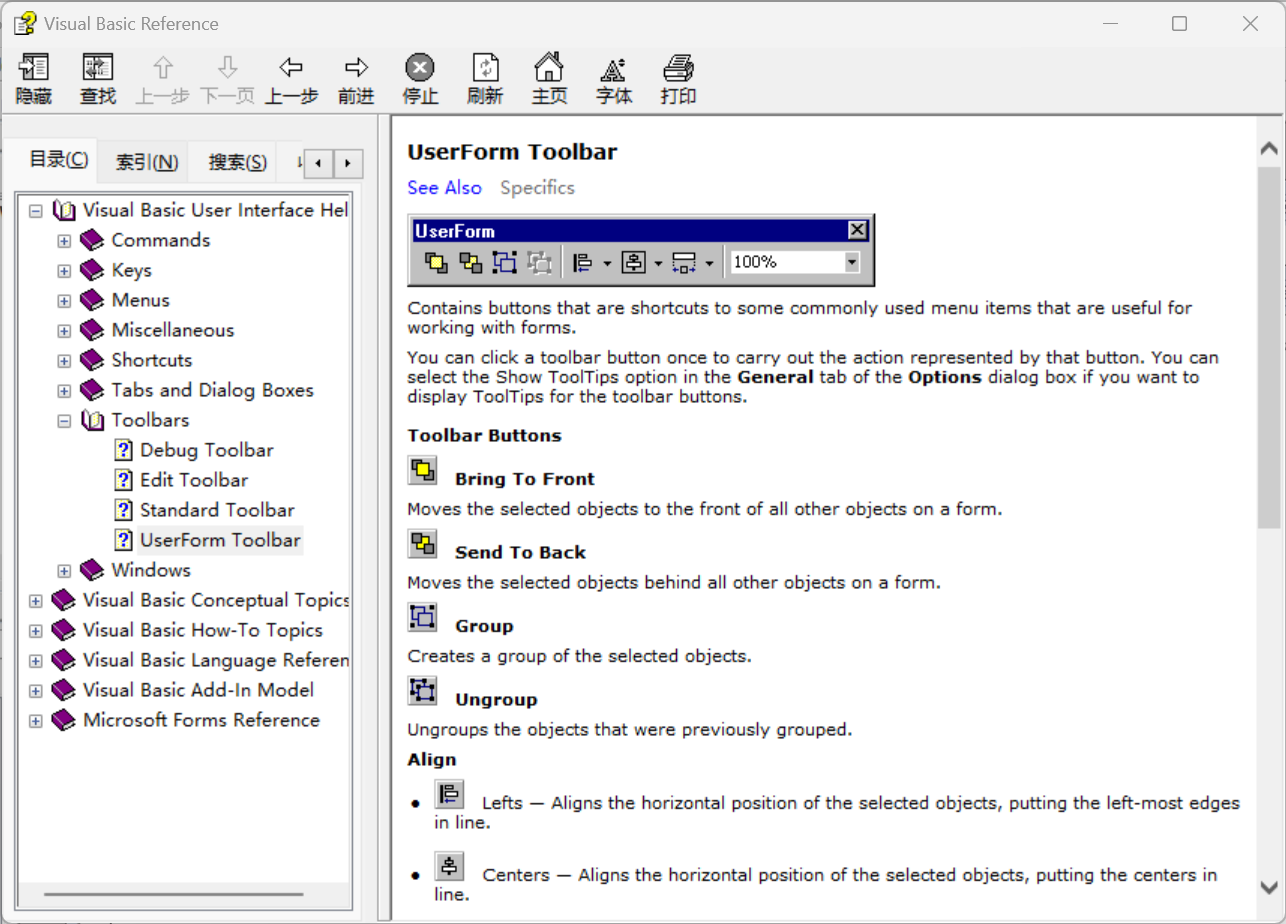
Task: Click the Centers align icon in the Align list
Action: tap(450, 866)
